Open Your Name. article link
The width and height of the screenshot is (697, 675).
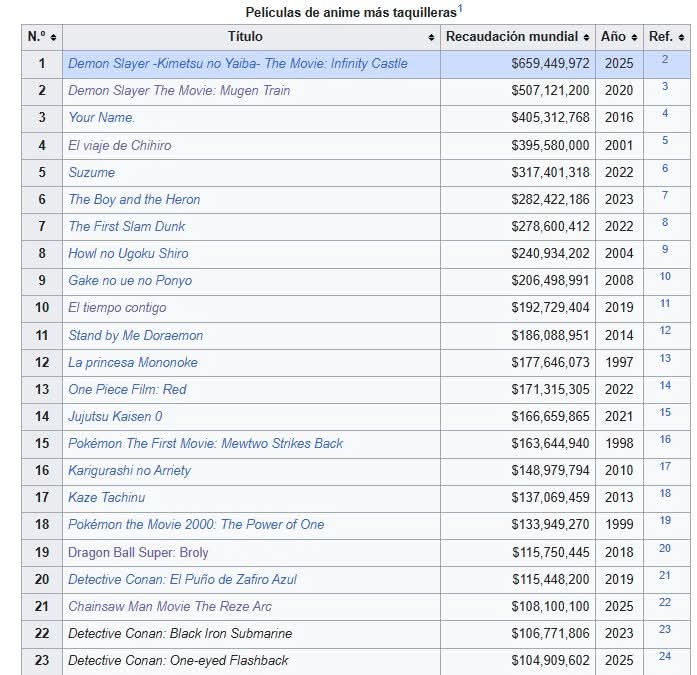(x=101, y=117)
